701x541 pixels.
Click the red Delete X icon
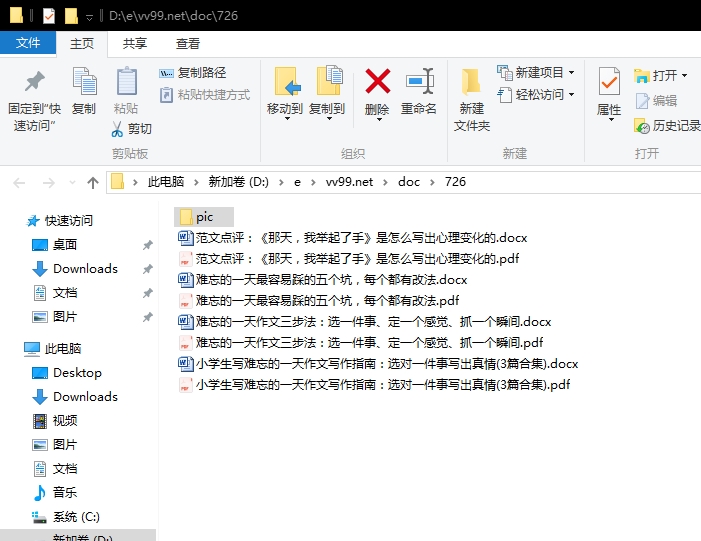[x=378, y=81]
